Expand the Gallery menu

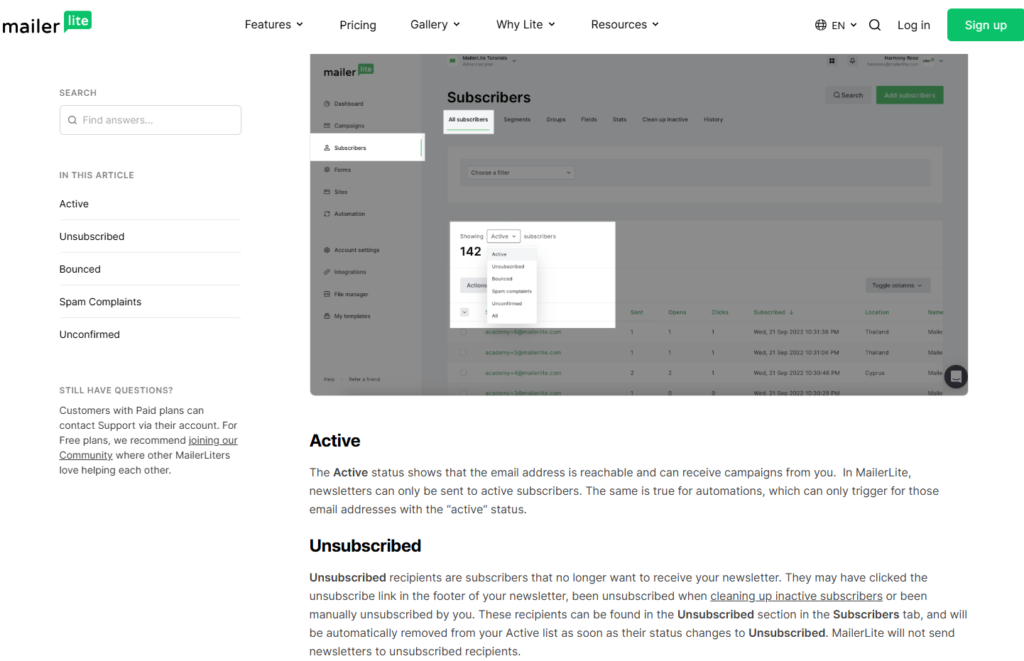[435, 25]
